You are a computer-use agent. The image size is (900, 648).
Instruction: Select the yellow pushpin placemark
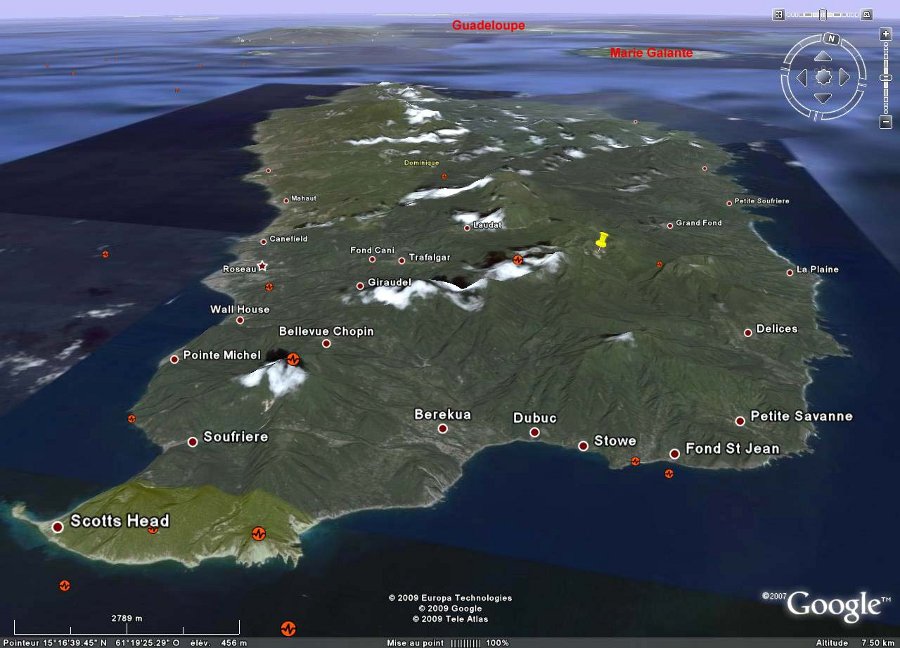tap(601, 240)
